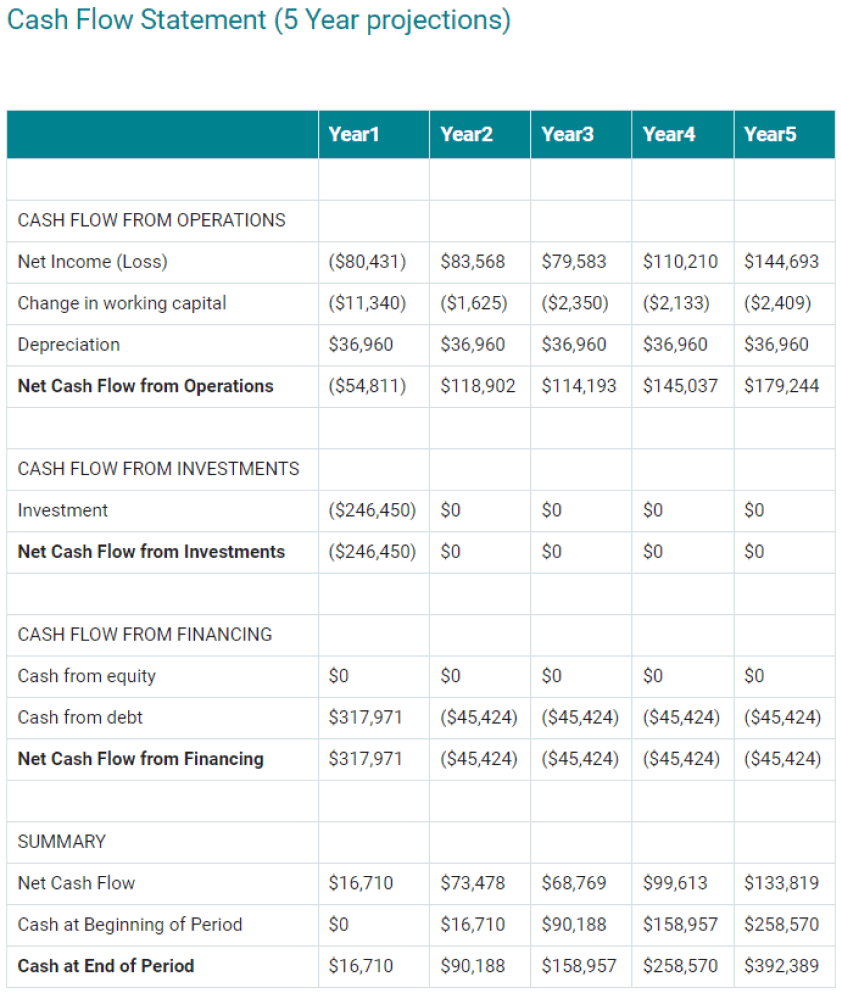Select the Net Income (Loss) row label
Image resolution: width=841 pixels, height=994 pixels.
[92, 262]
